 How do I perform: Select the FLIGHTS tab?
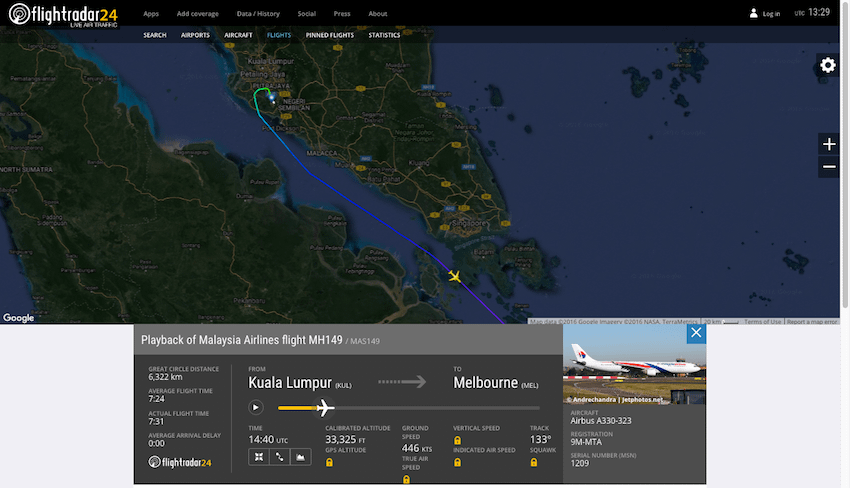279,35
